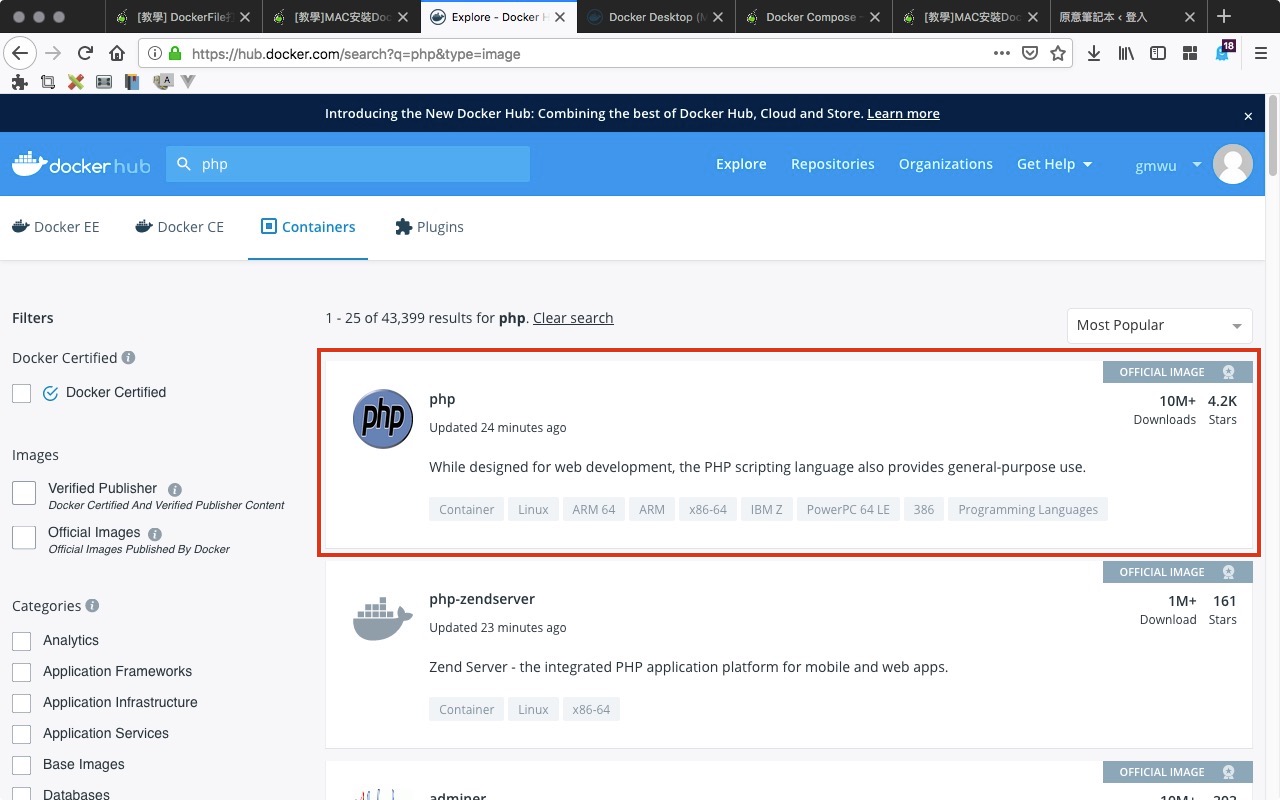Check the Base Images category

tap(21, 765)
